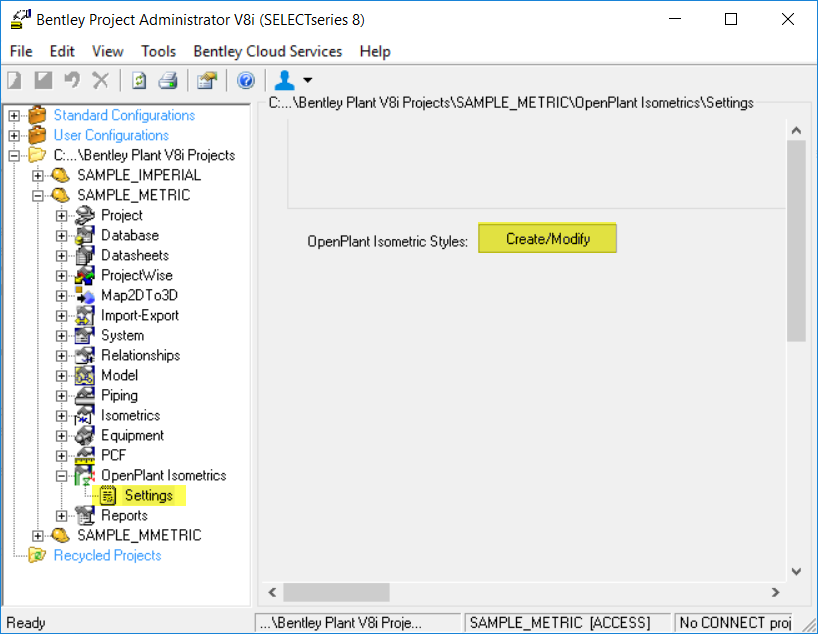Click the Properties toolbar icon
The height and width of the screenshot is (634, 818).
click(207, 80)
